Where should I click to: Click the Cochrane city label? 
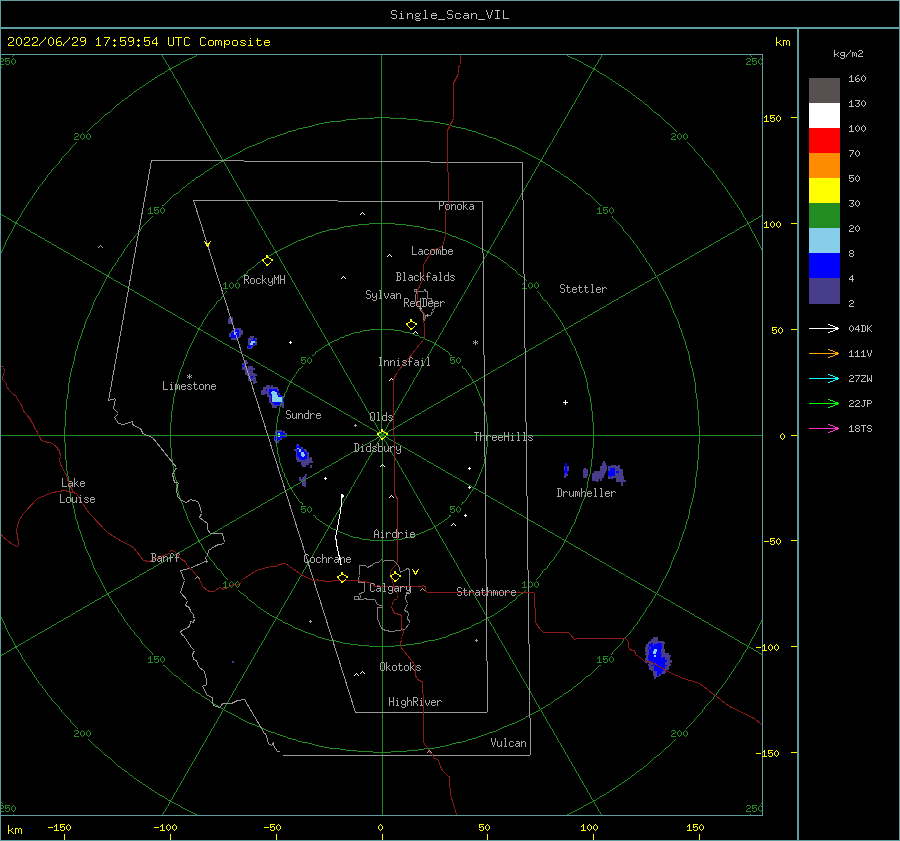(x=327, y=559)
